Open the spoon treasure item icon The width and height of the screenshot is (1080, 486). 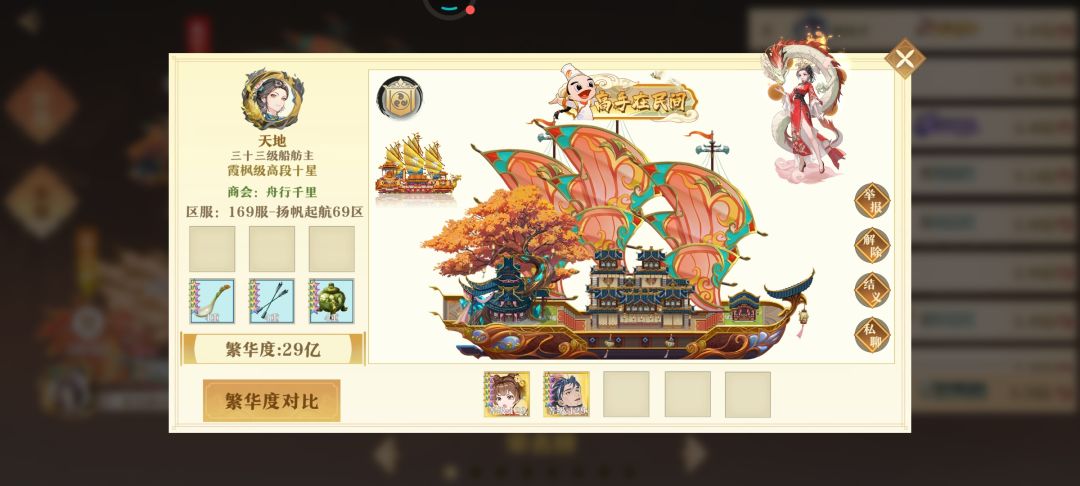click(x=212, y=301)
